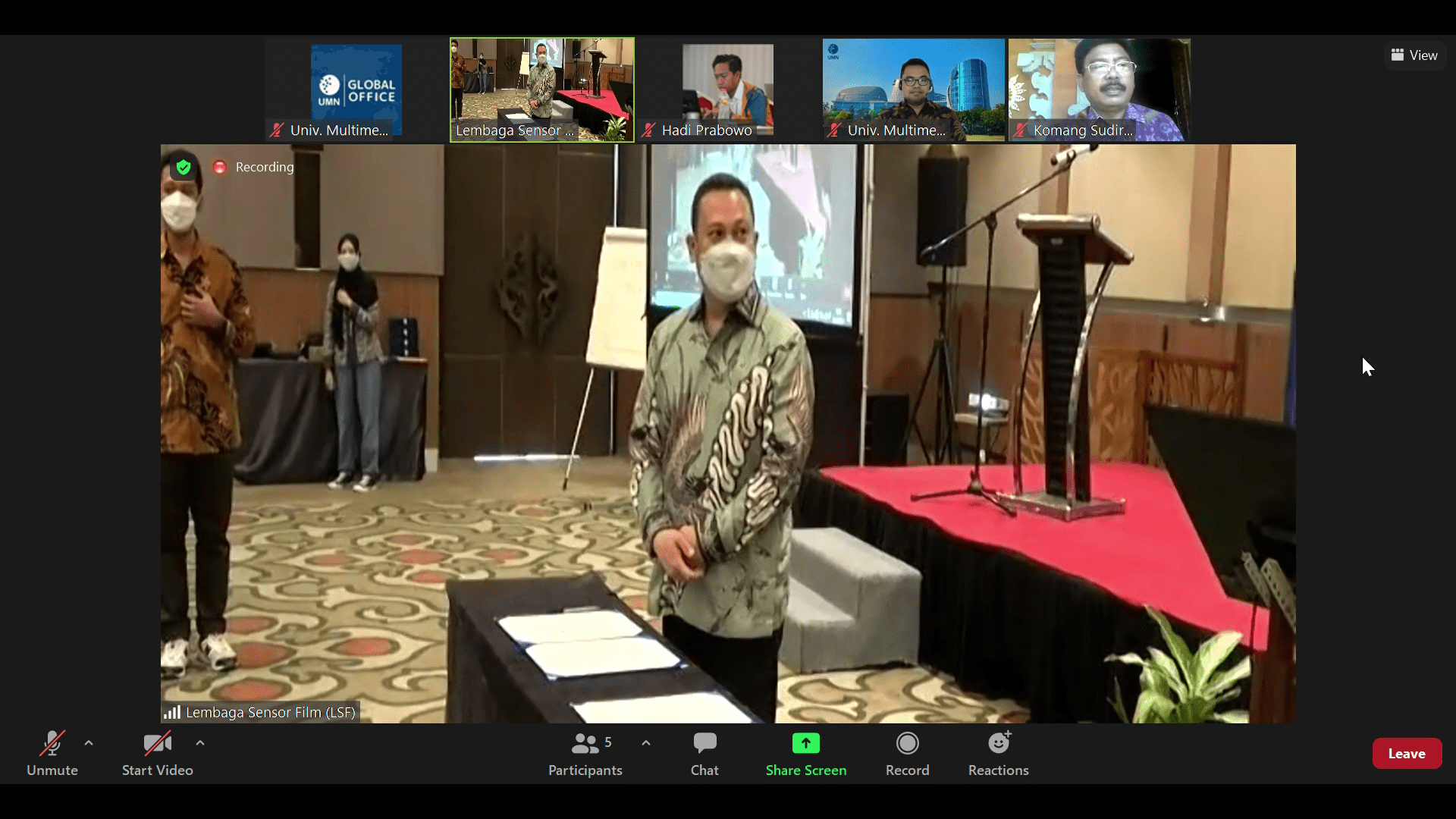The width and height of the screenshot is (1456, 819).
Task: Expand video options arrow beside Start Video
Action: click(200, 743)
